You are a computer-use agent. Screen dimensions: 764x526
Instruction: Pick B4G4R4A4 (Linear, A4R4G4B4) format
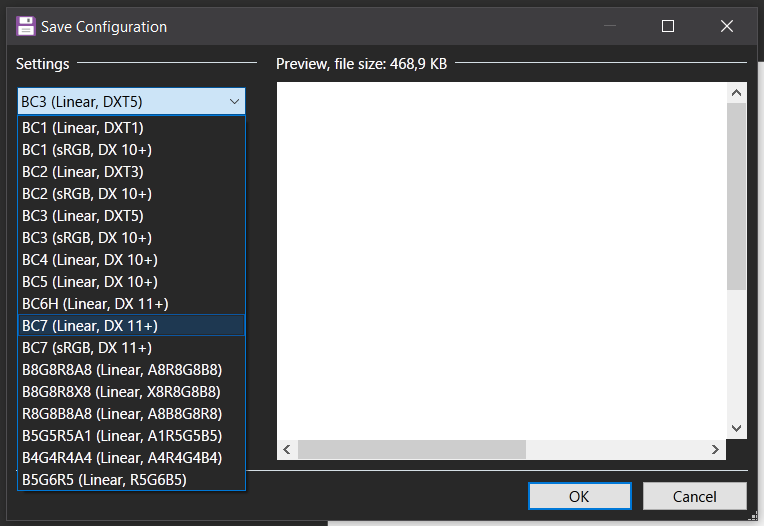tap(132, 458)
